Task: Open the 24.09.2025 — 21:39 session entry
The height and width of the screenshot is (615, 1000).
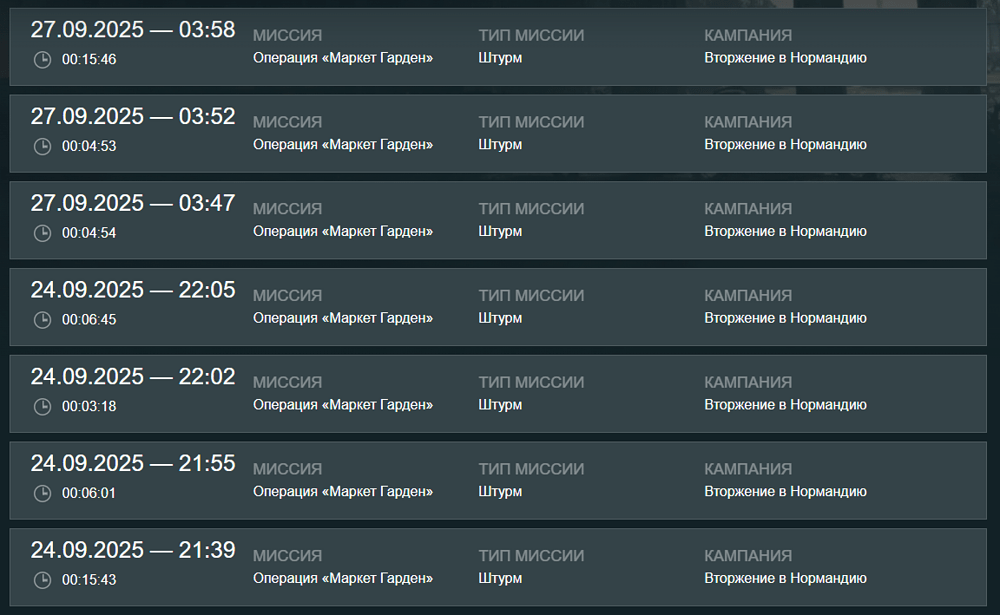Action: tap(498, 567)
